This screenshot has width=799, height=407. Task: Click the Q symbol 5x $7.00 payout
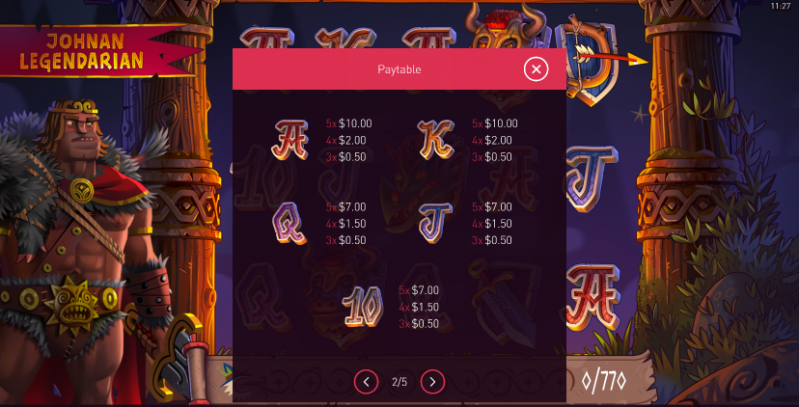(x=346, y=207)
